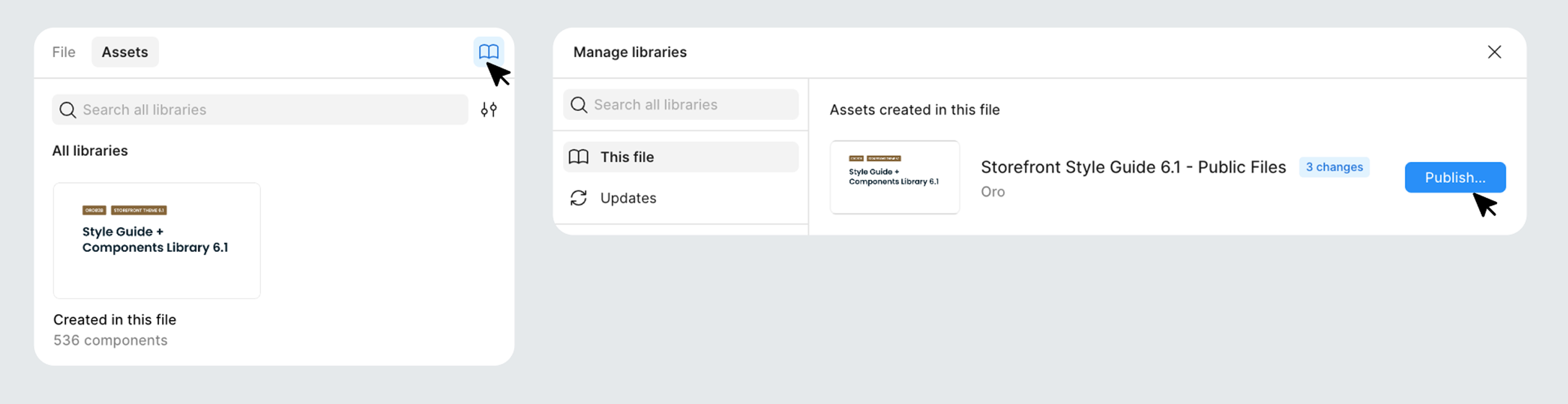Viewport: 1568px width, 404px height.
Task: Open the libraries book icon in Assets panel
Action: pyautogui.click(x=488, y=52)
